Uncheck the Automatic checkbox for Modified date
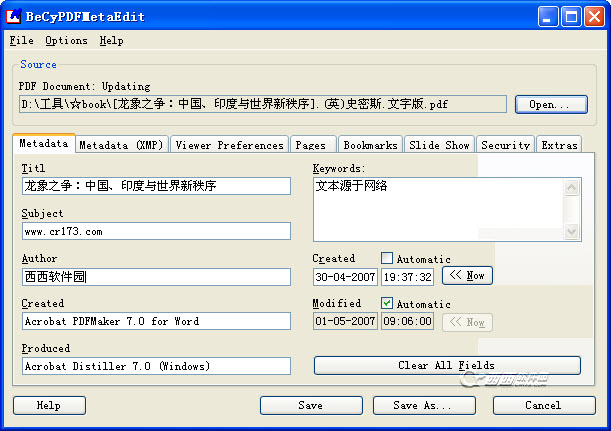 (387, 303)
